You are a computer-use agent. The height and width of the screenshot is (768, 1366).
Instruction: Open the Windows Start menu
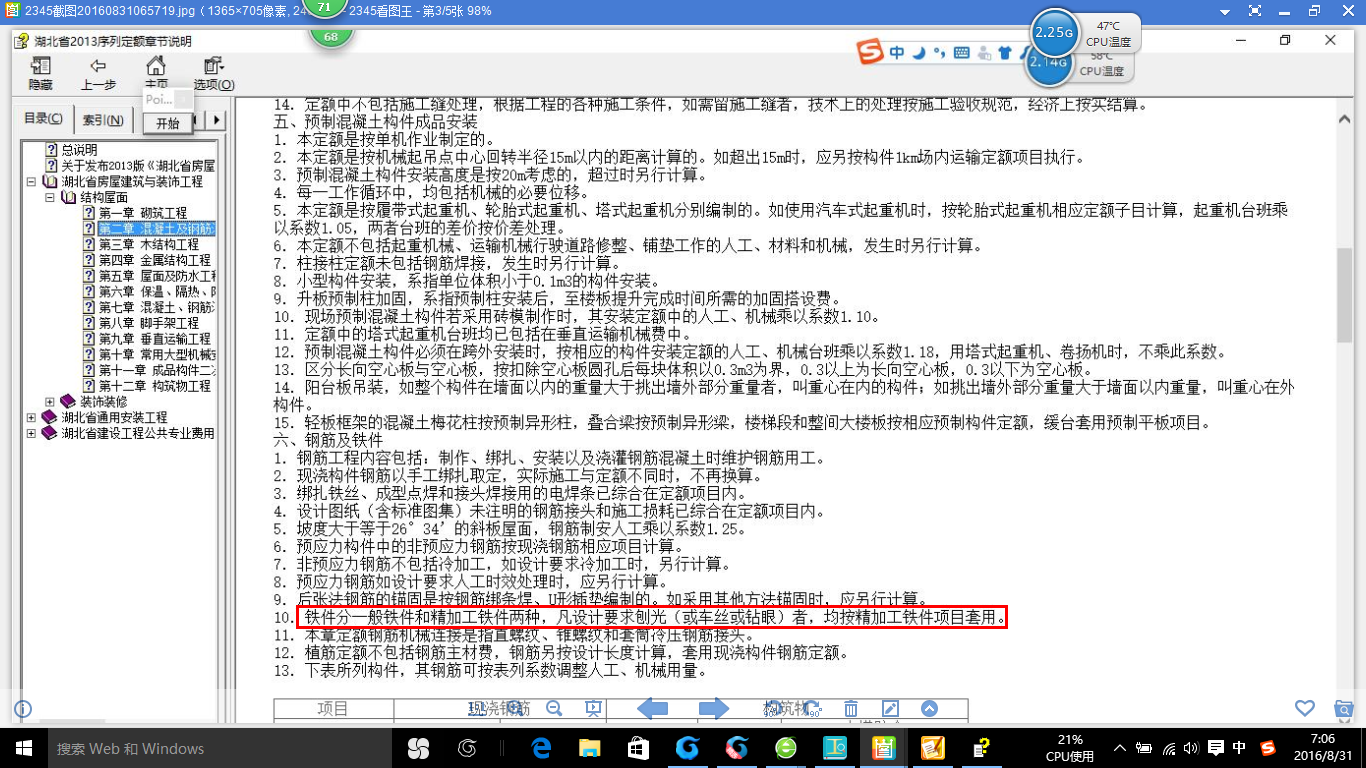click(23, 748)
